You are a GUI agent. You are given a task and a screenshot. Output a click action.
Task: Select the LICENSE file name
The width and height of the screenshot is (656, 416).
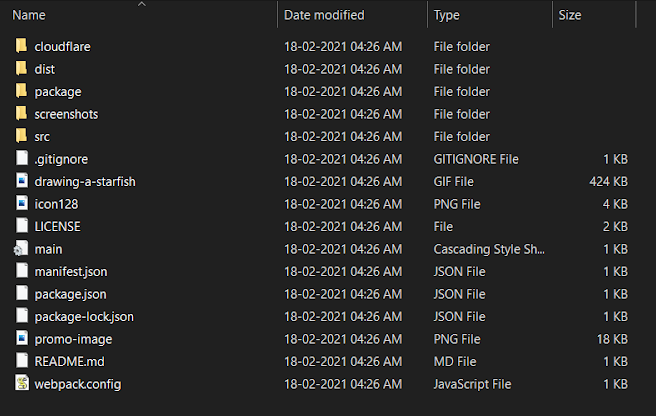point(57,226)
